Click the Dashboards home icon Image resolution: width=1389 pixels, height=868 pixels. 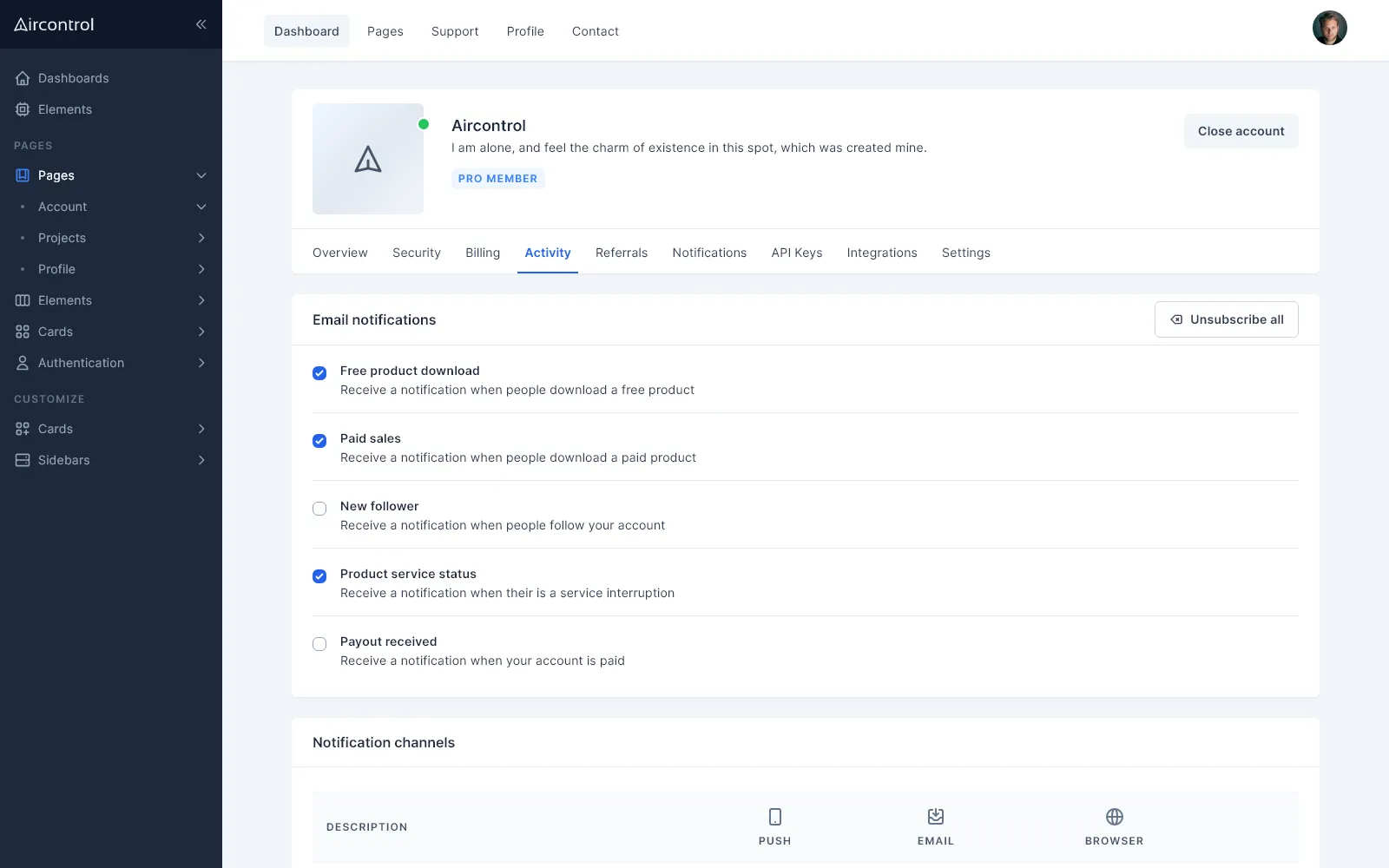(x=23, y=78)
